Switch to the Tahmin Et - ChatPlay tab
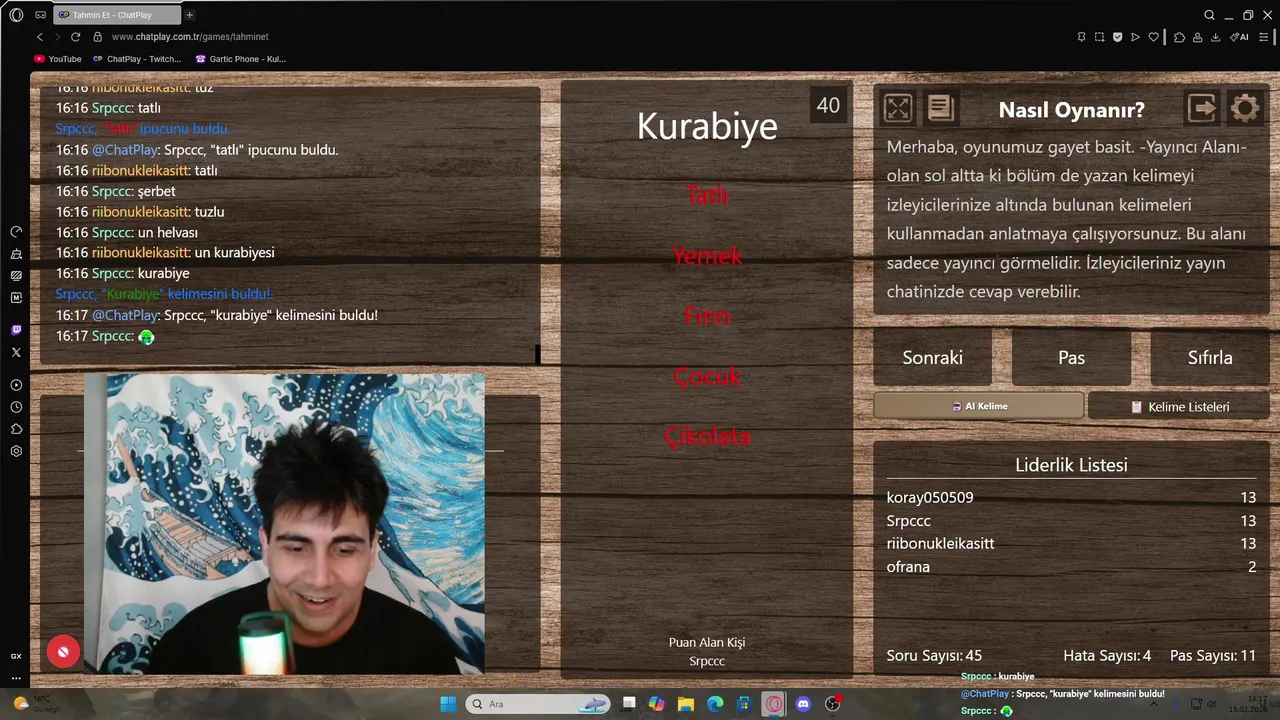 point(116,15)
